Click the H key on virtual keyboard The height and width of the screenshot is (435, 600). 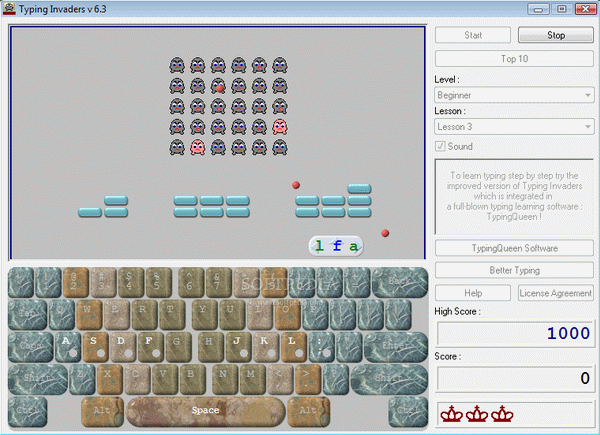(x=210, y=347)
